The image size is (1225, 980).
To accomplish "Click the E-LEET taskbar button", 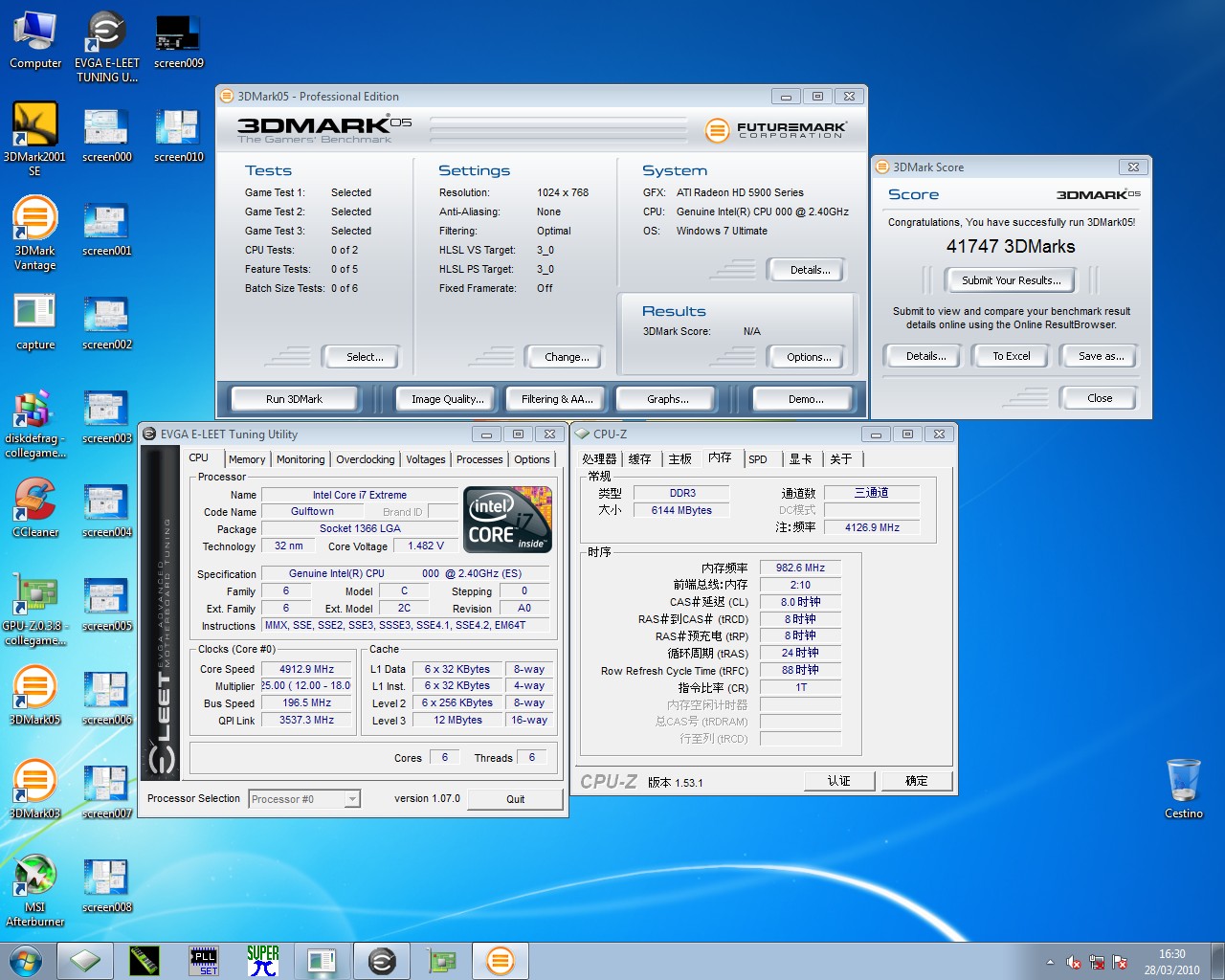I will 382,961.
